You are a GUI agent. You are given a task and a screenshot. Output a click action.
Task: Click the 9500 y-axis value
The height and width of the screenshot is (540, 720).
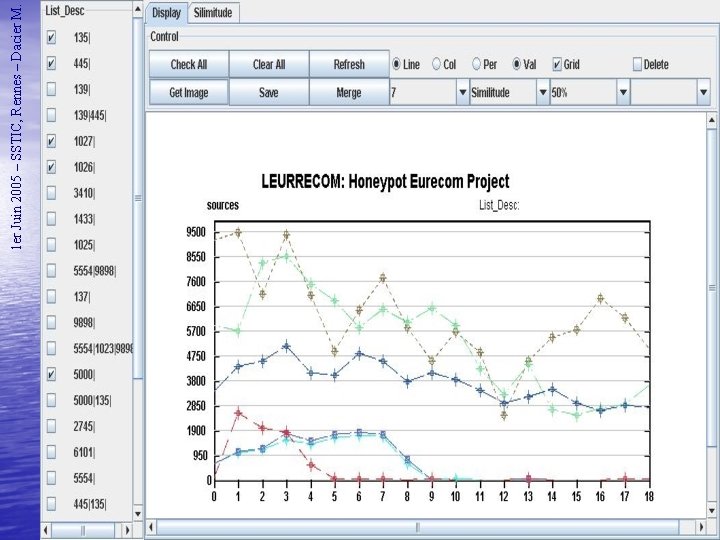click(x=196, y=232)
